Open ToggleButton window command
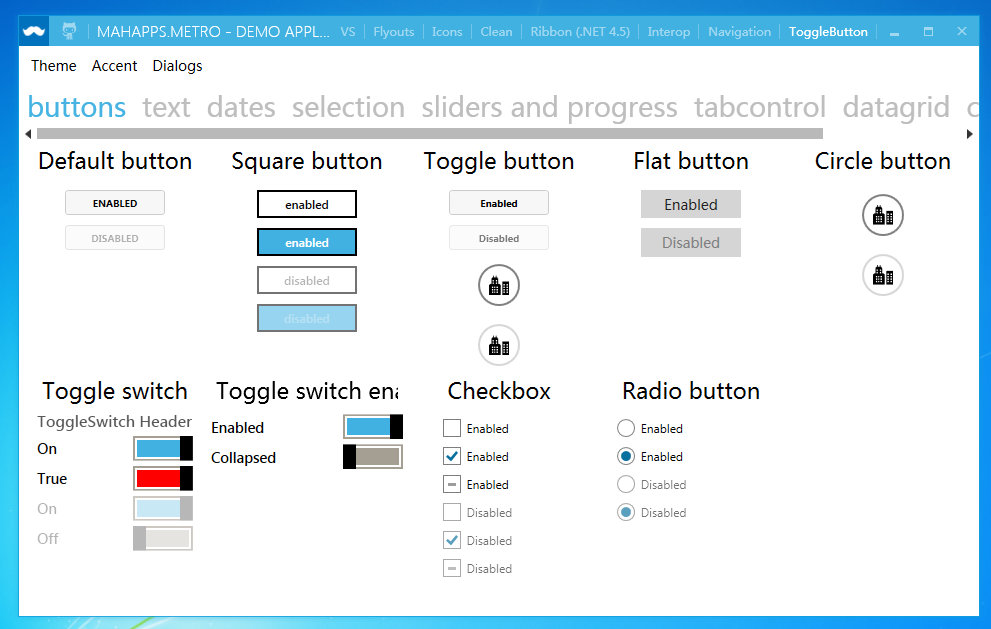This screenshot has height=629, width=991. pyautogui.click(x=828, y=32)
